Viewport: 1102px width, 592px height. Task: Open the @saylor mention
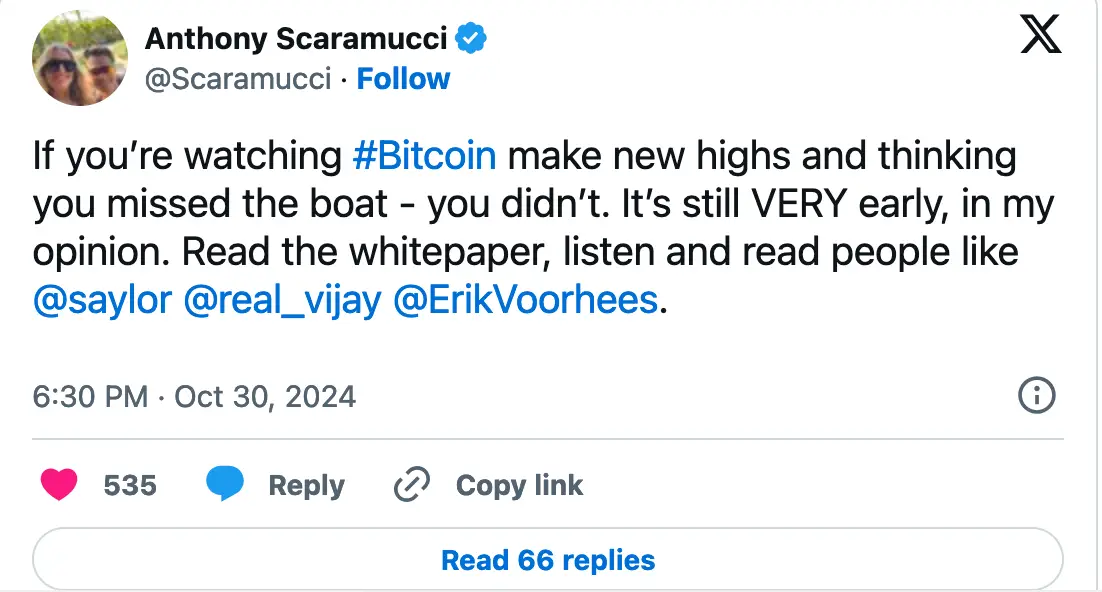[102, 301]
